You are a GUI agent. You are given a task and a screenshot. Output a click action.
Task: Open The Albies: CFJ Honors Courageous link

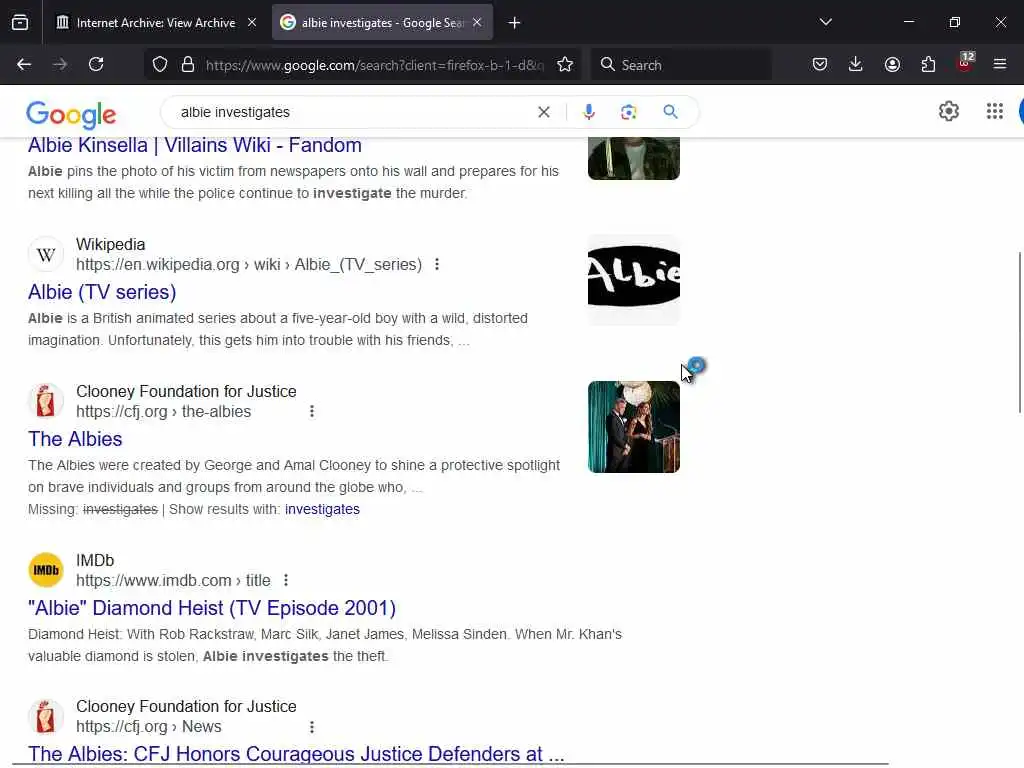[296, 754]
